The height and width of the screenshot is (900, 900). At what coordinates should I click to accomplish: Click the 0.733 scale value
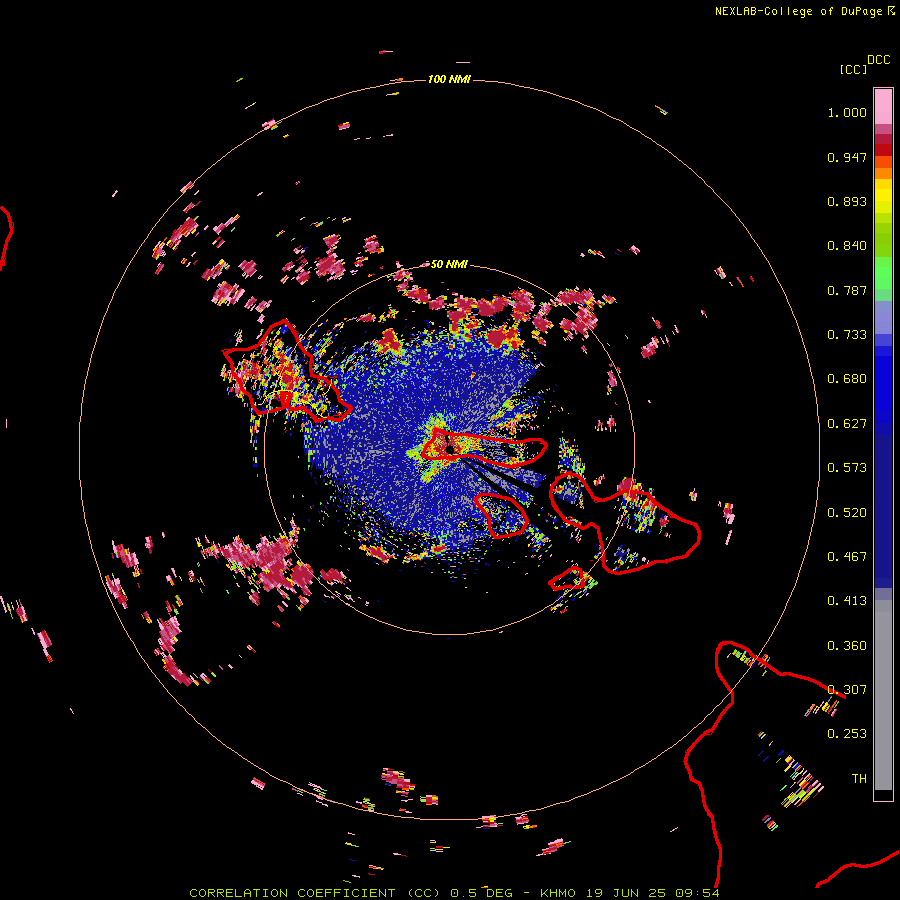pos(847,335)
